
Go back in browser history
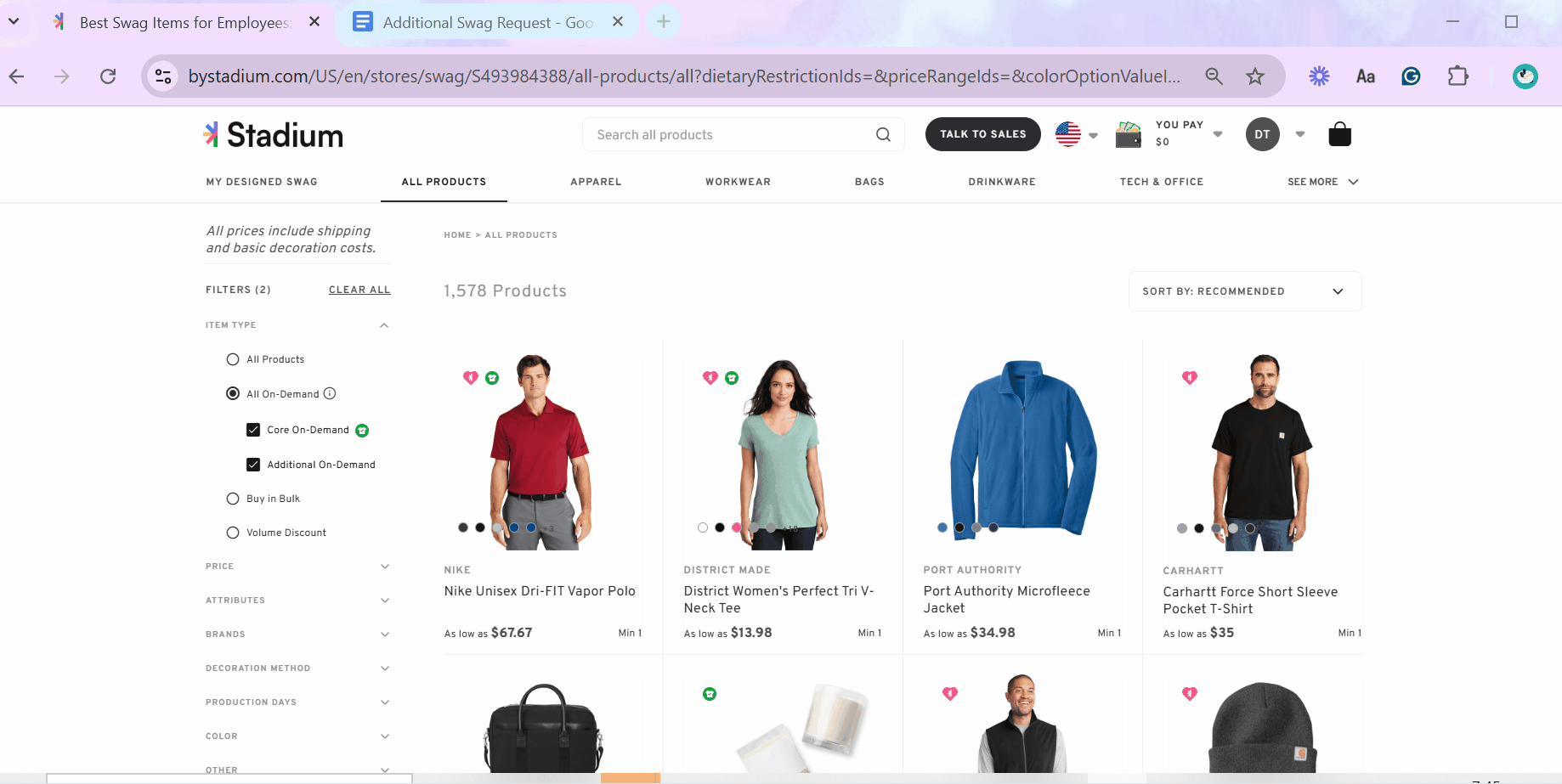[x=16, y=76]
